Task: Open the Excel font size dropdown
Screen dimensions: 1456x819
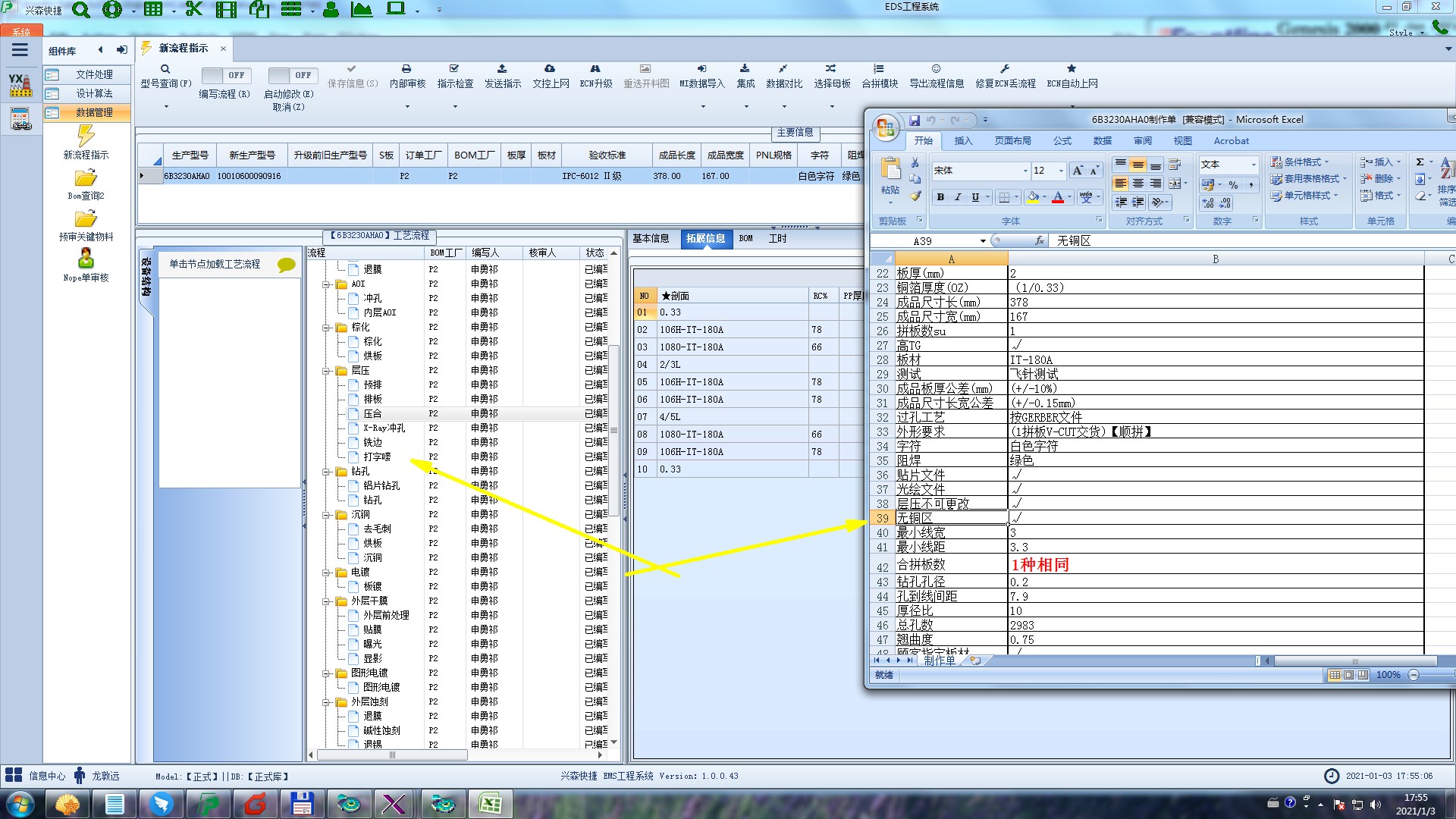Action: pyautogui.click(x=1061, y=171)
